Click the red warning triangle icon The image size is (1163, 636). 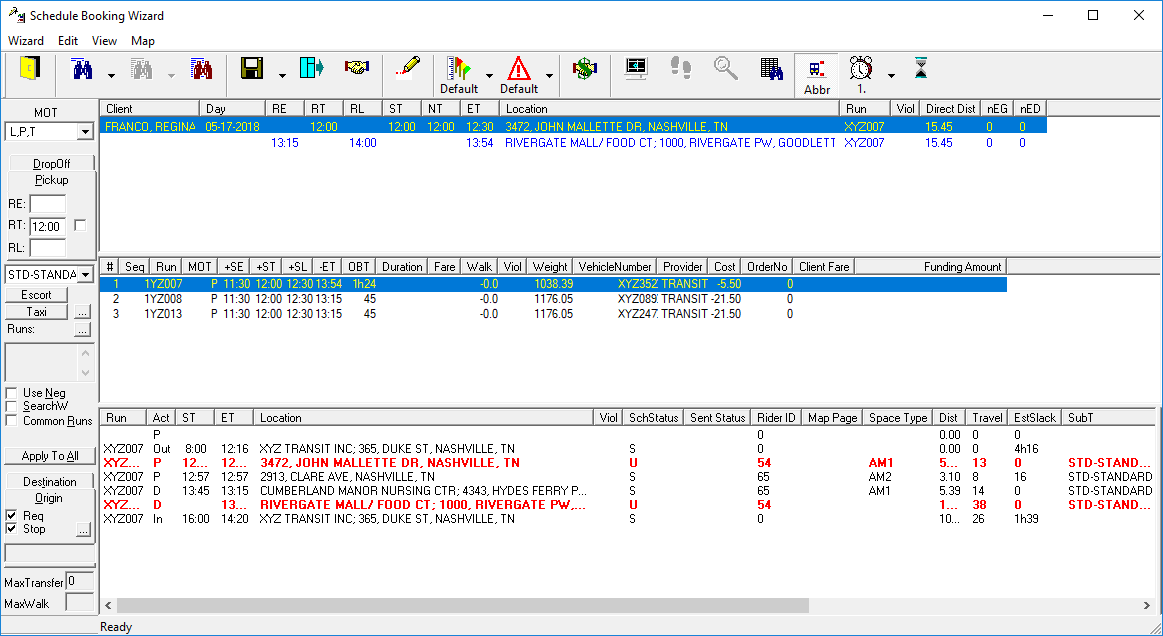click(x=518, y=68)
